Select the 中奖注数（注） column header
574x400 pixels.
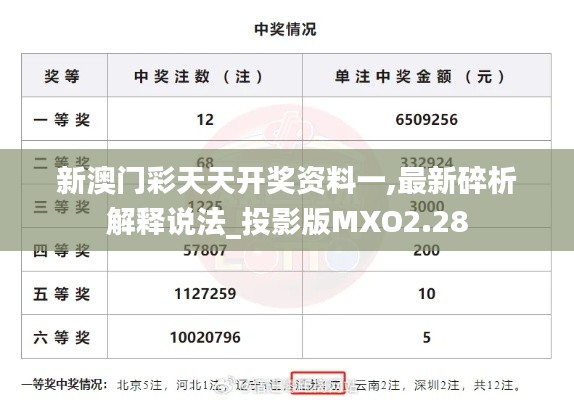pos(199,76)
